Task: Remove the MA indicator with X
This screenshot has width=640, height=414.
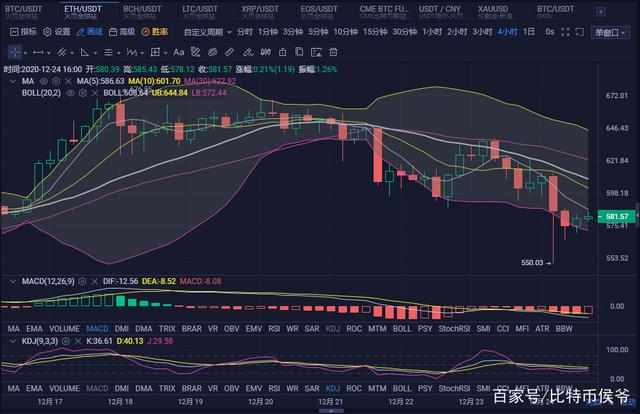Action: click(x=68, y=81)
